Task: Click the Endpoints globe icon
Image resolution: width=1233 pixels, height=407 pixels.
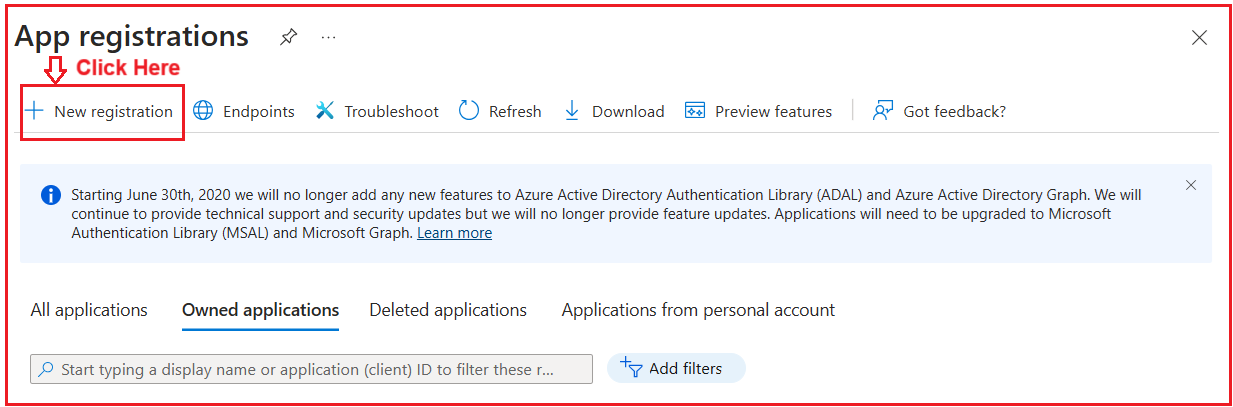Action: coord(203,111)
